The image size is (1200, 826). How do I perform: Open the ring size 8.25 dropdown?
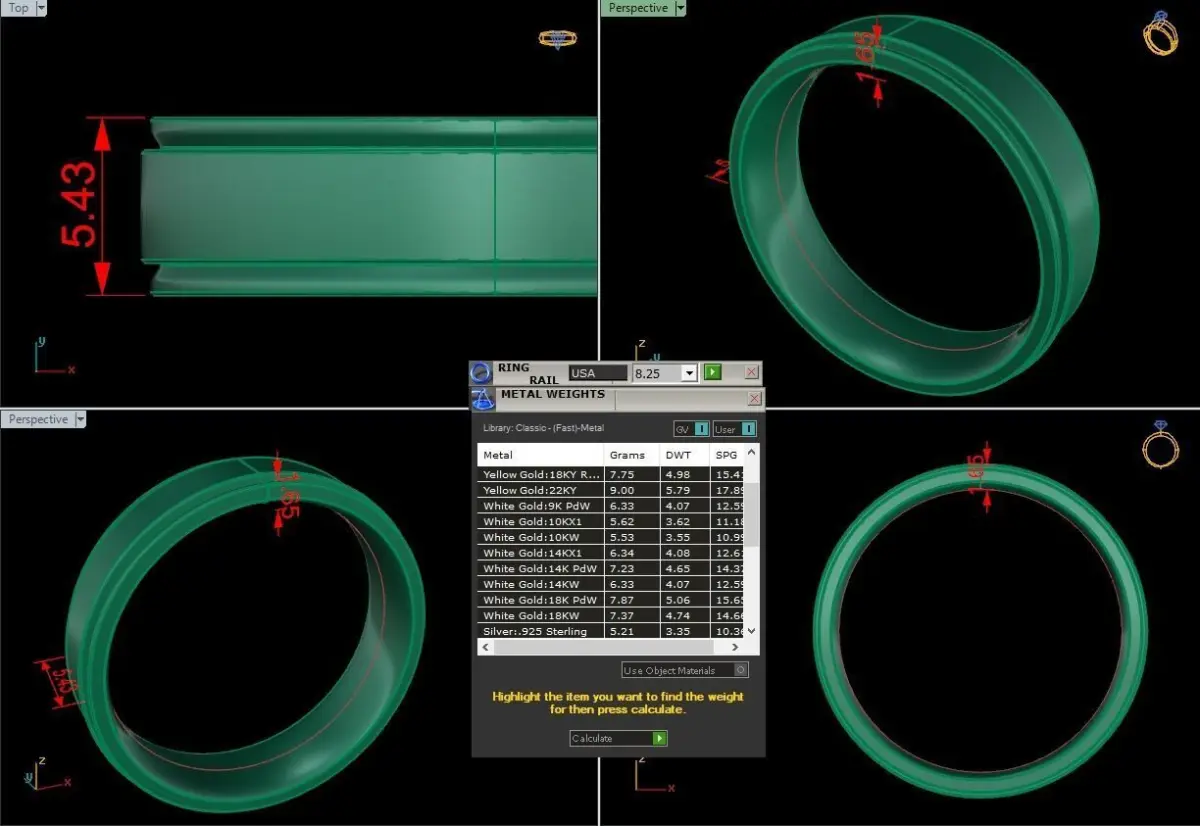688,373
